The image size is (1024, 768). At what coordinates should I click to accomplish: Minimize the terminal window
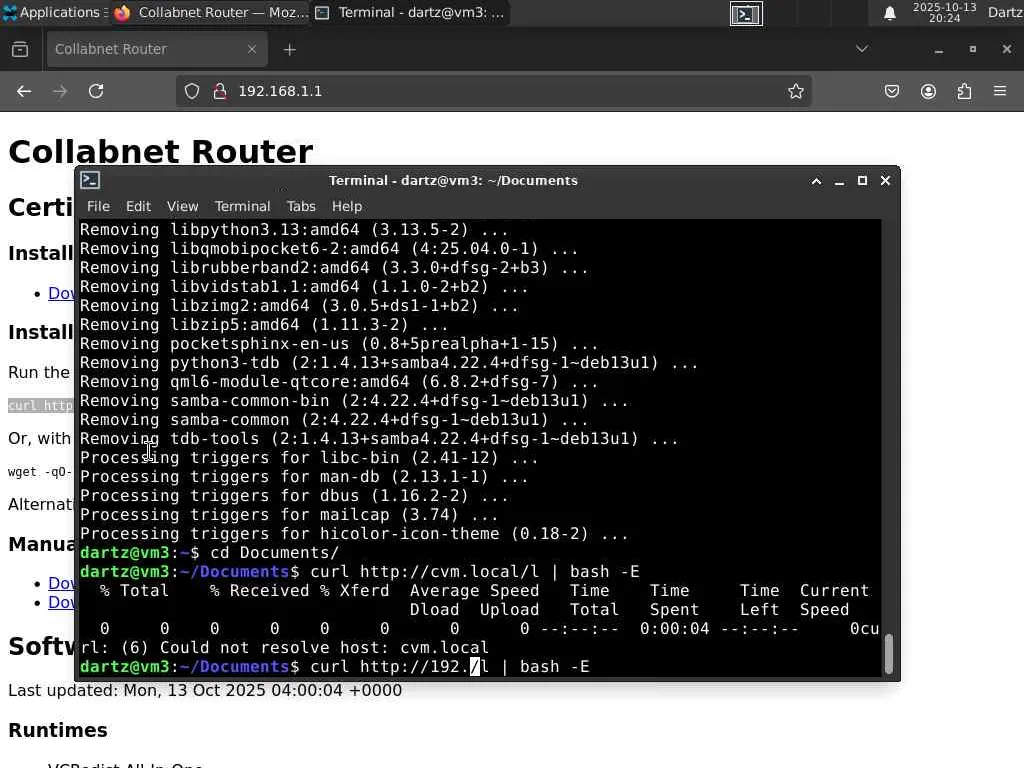839,181
